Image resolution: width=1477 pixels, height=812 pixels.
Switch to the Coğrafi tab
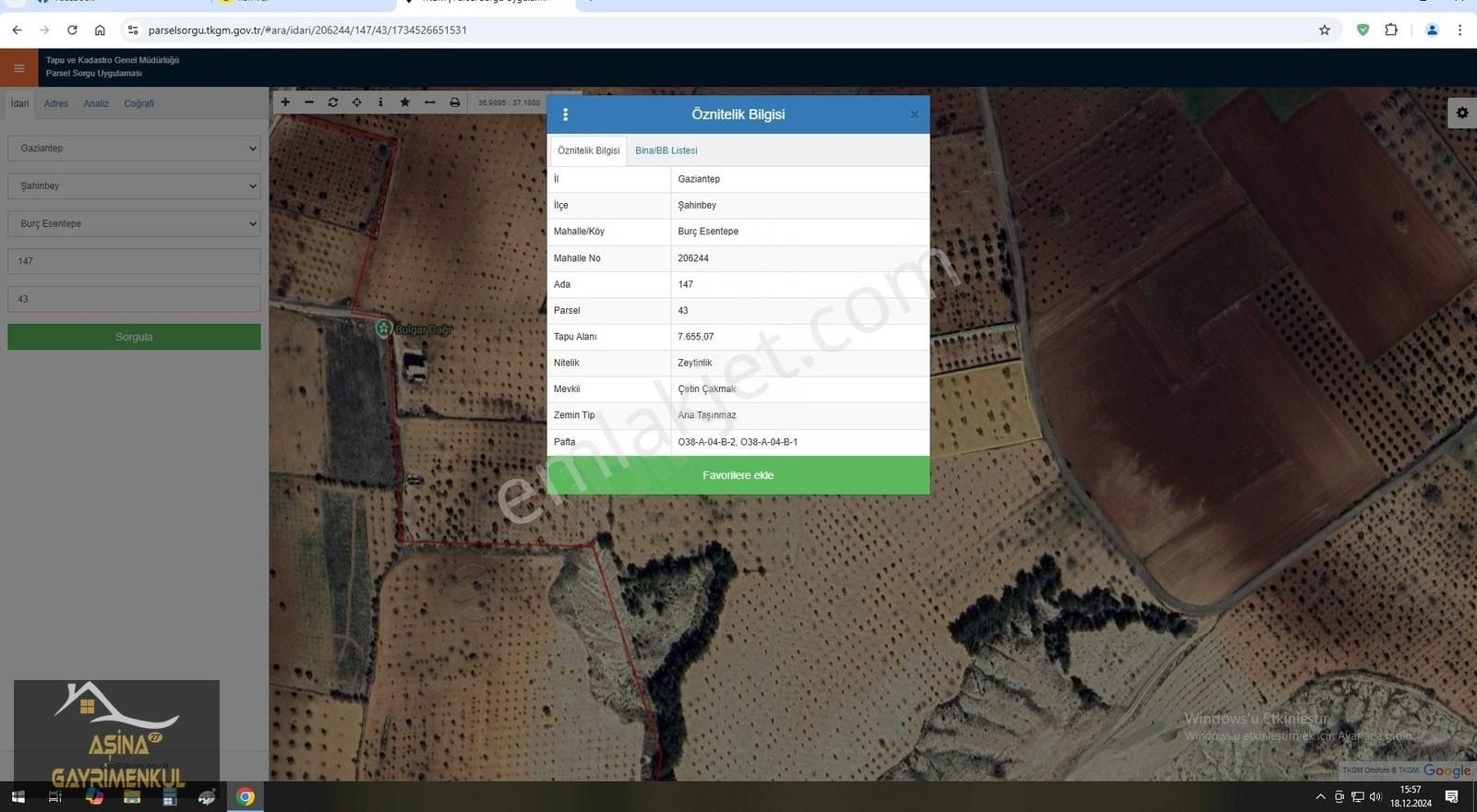139,103
